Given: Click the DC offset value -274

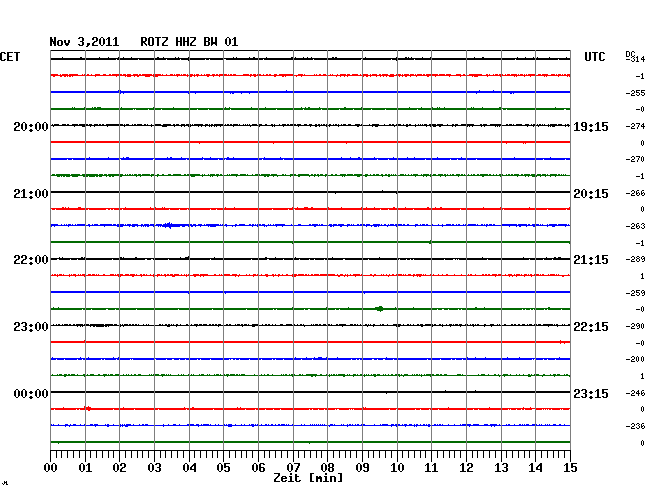Looking at the screenshot, I should point(635,126).
